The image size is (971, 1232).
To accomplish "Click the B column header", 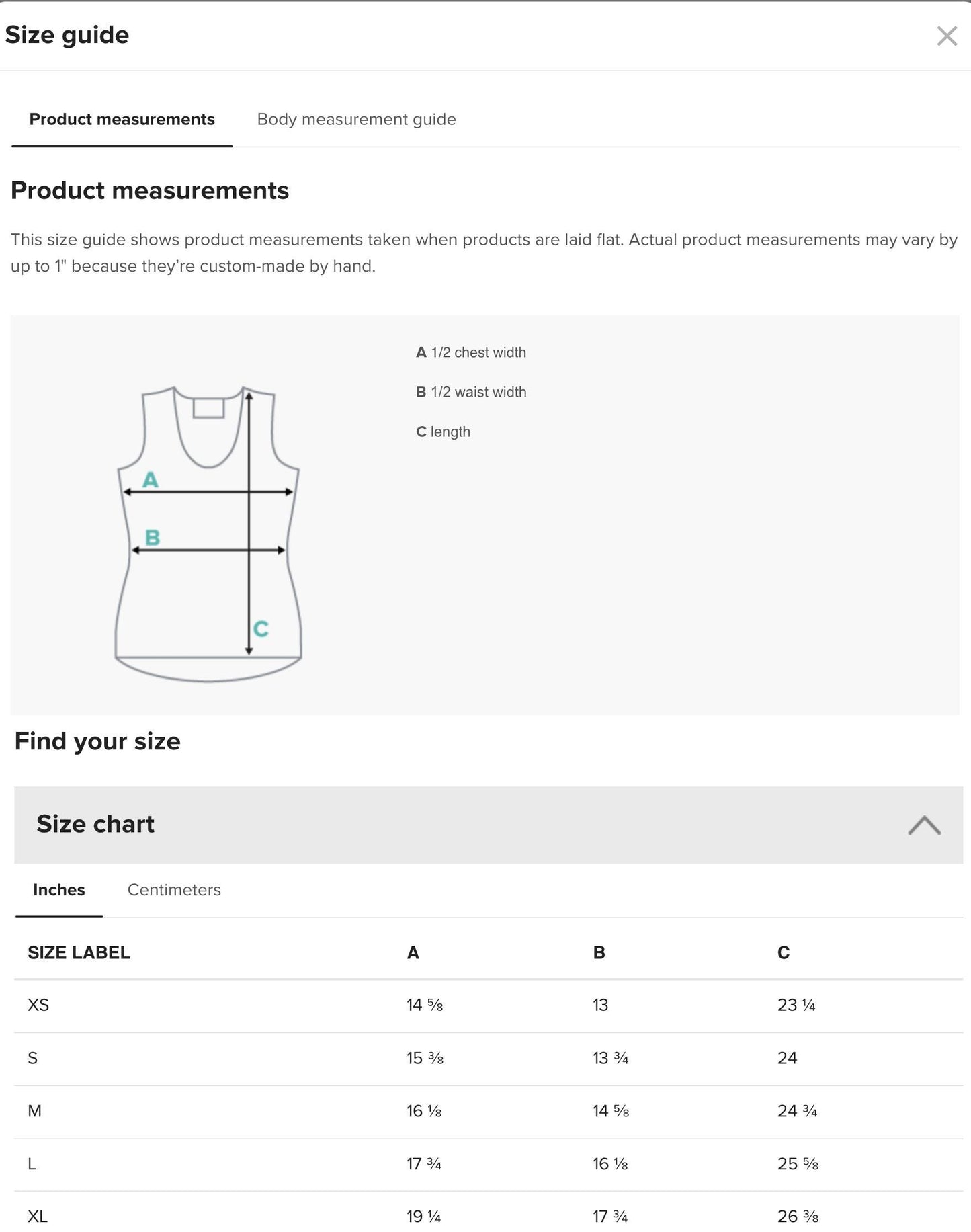I will pos(598,952).
